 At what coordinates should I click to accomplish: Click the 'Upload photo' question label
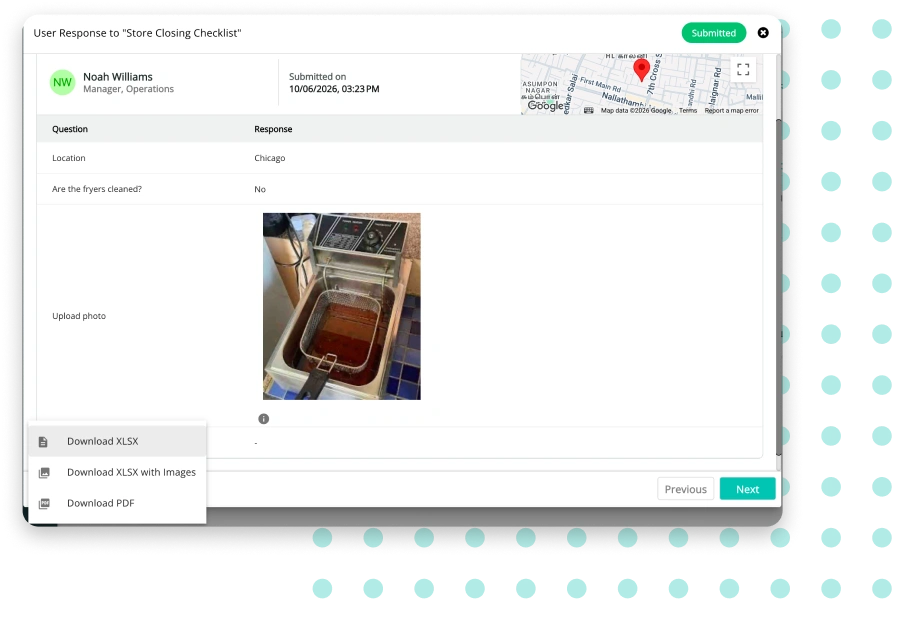tap(79, 316)
